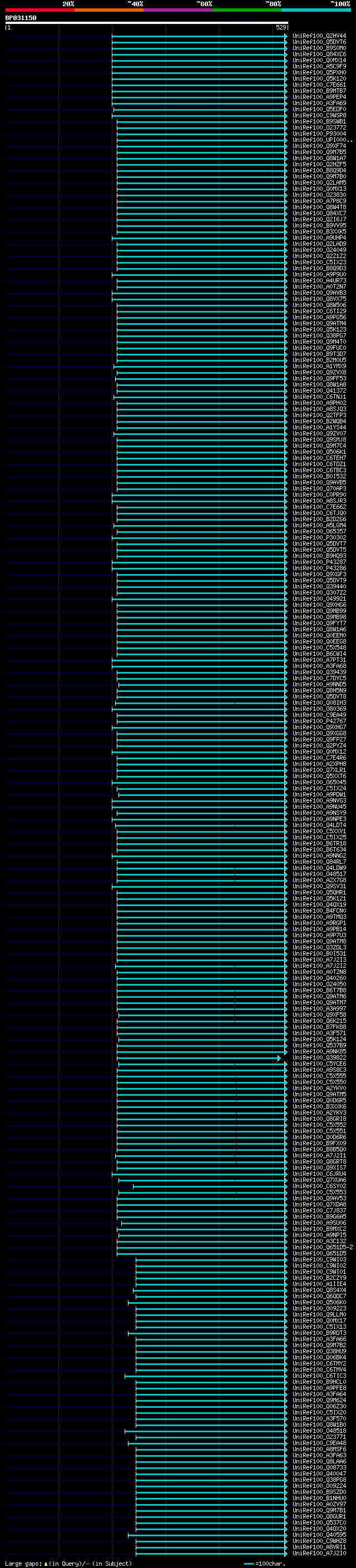Select hit UniRef100_A8MSF6
This screenshot has width=356, height=1568.
319,1450
